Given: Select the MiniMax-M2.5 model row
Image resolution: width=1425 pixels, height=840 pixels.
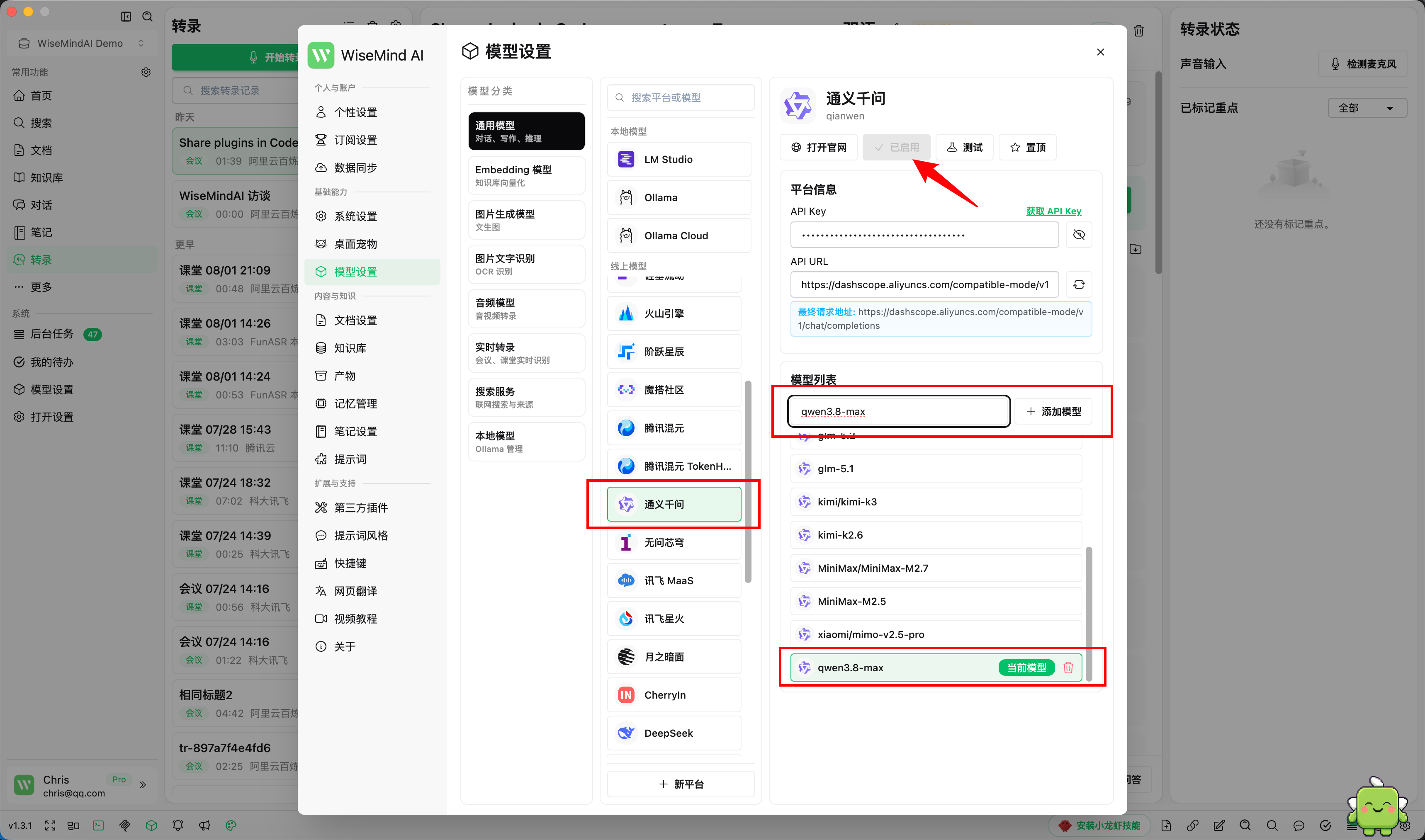Looking at the screenshot, I should point(936,601).
